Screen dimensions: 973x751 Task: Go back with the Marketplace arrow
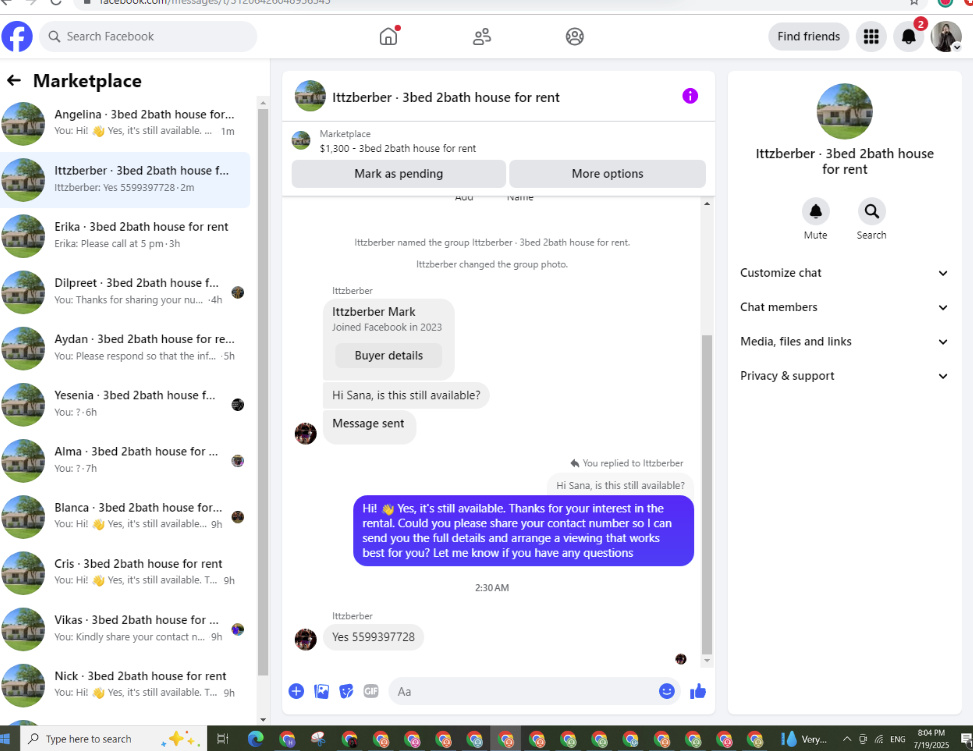(14, 80)
